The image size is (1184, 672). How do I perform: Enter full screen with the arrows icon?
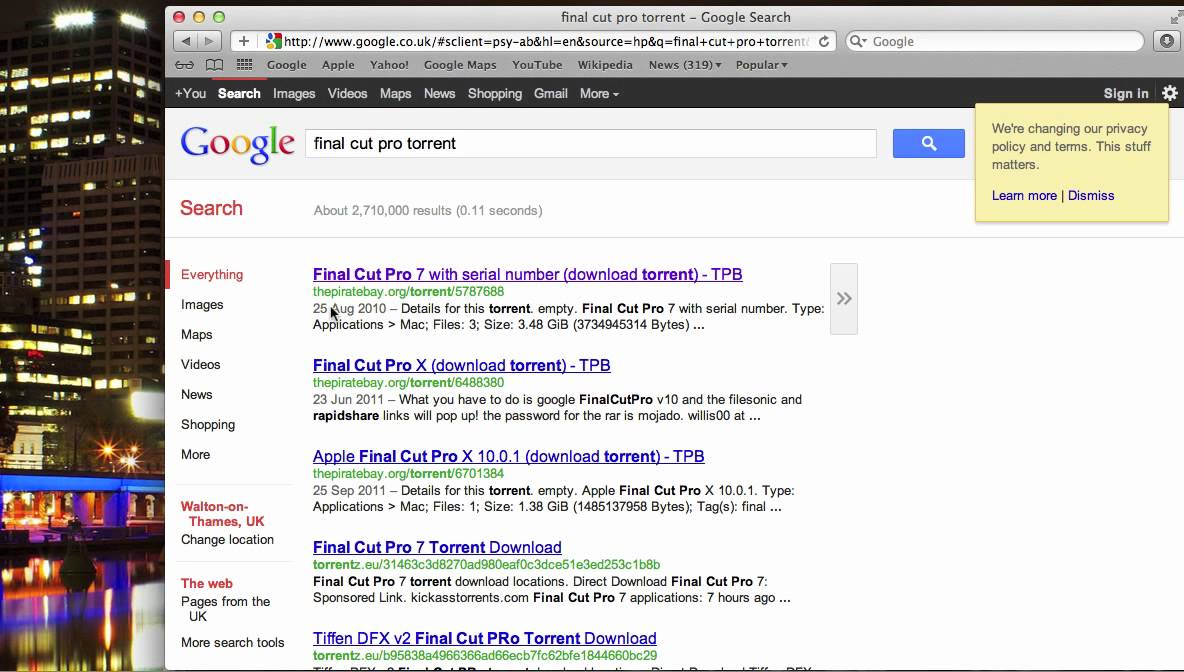1176,17
